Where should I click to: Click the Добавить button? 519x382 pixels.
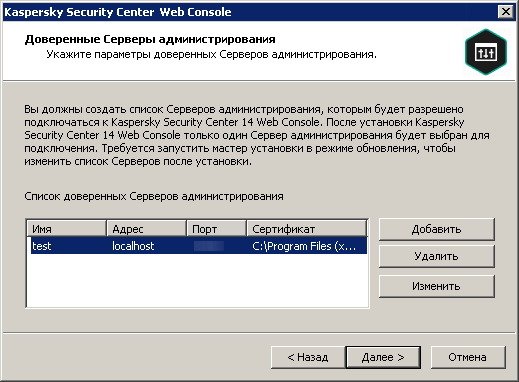pos(436,229)
